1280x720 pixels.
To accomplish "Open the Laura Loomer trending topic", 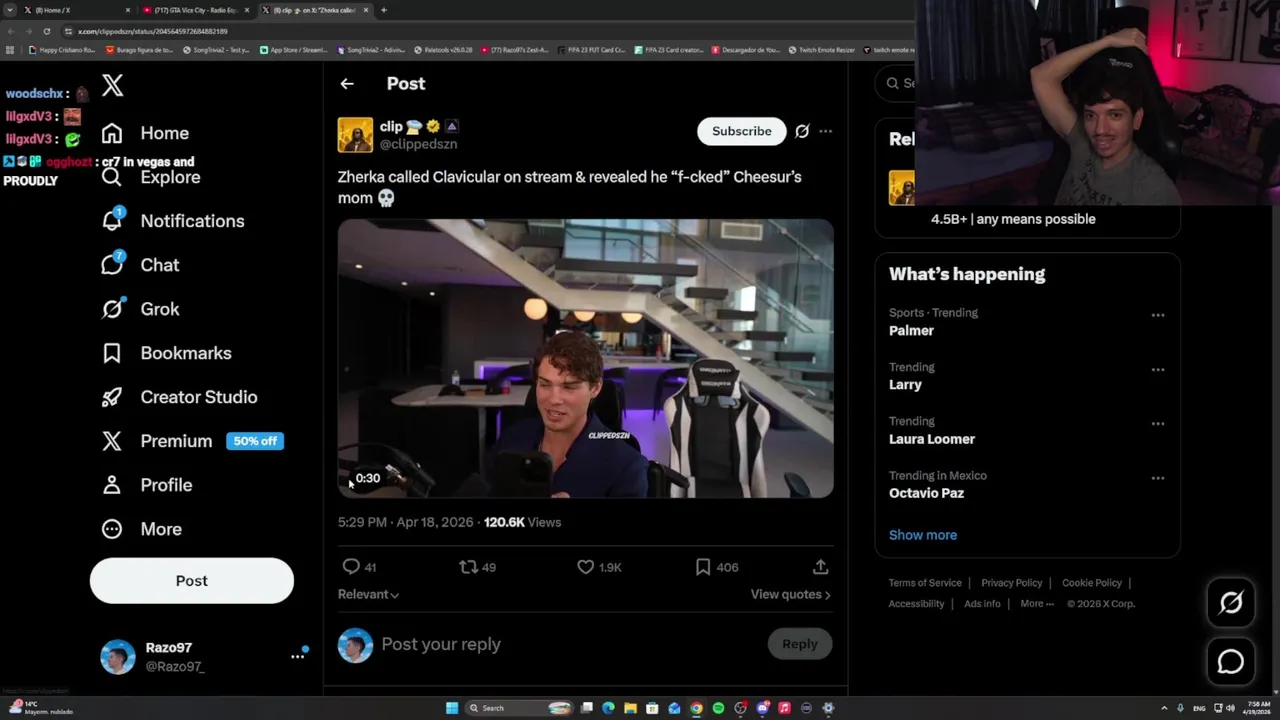I will pos(932,439).
